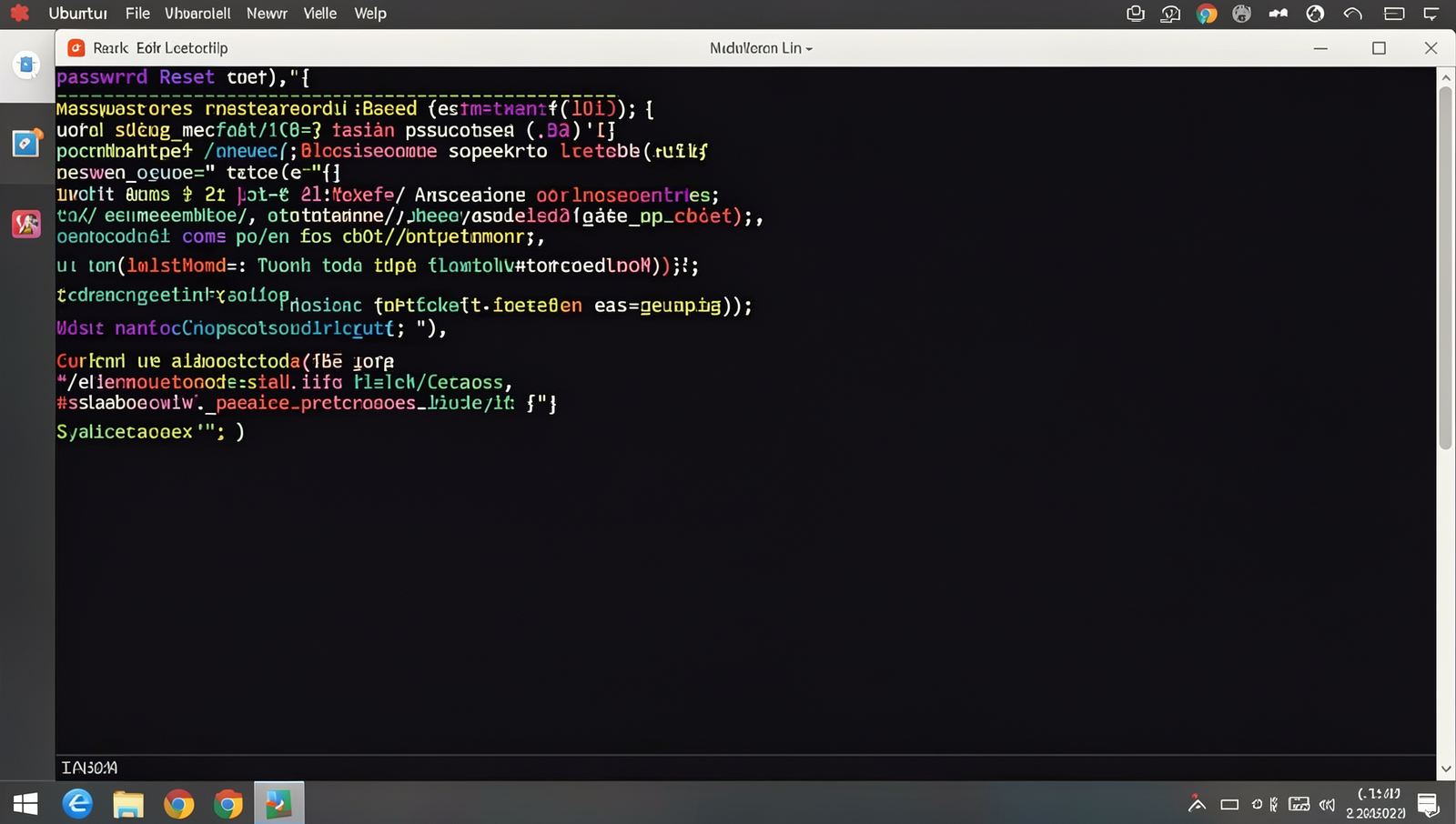1456x824 pixels.
Task: Click the 'neswen_ogupe=' line in terminal
Action: (x=198, y=172)
